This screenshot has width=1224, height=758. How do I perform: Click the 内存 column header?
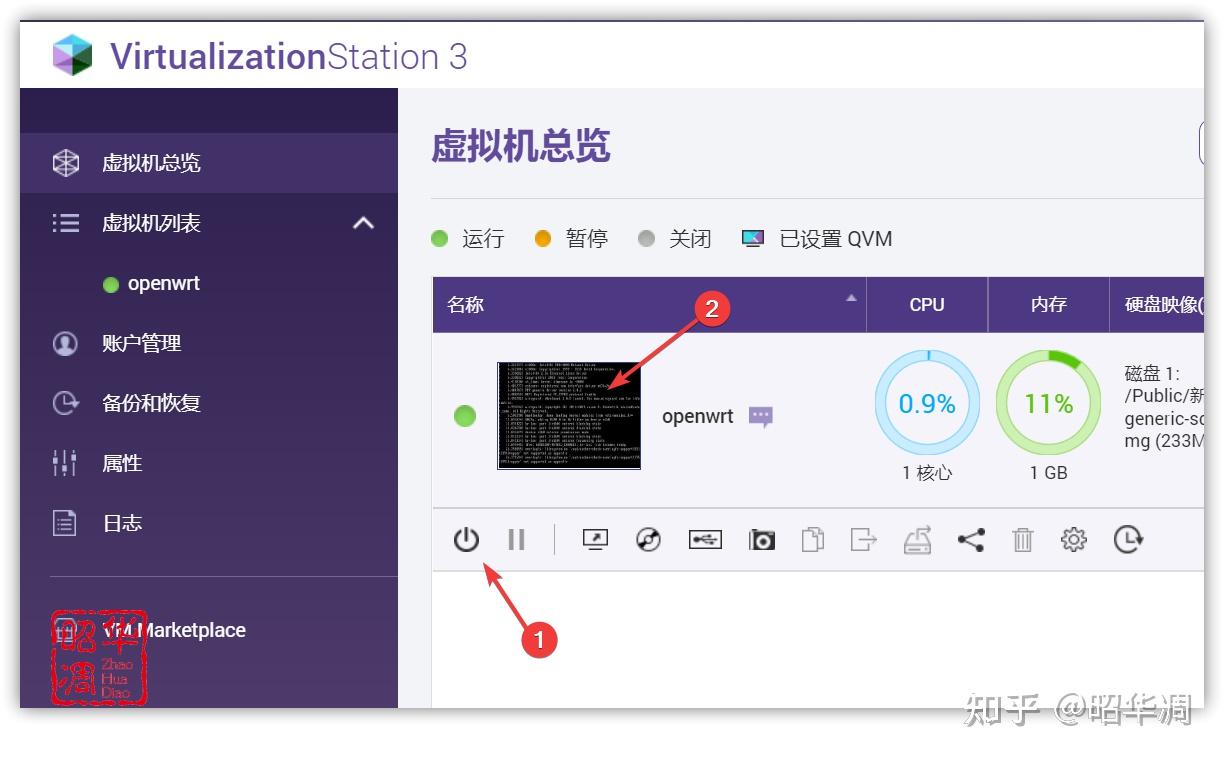click(x=1049, y=305)
